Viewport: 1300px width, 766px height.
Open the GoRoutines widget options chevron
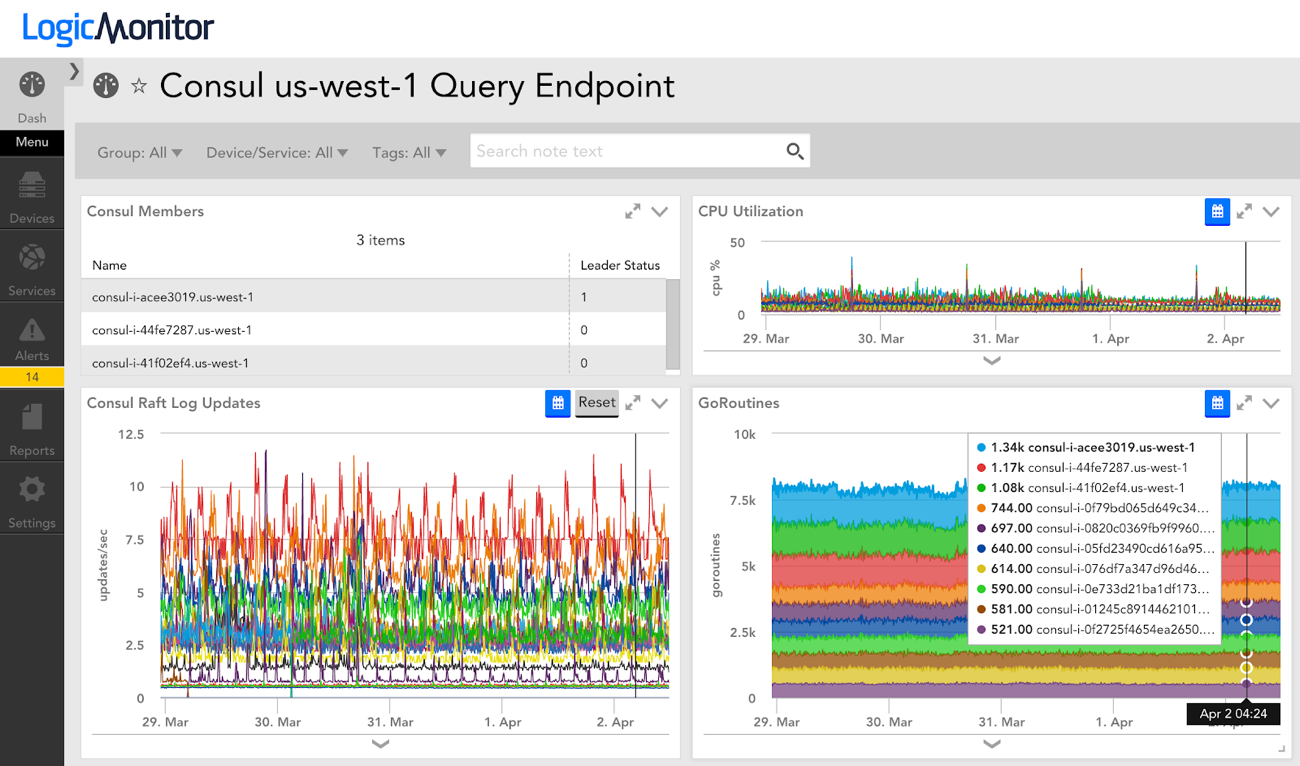[1271, 403]
